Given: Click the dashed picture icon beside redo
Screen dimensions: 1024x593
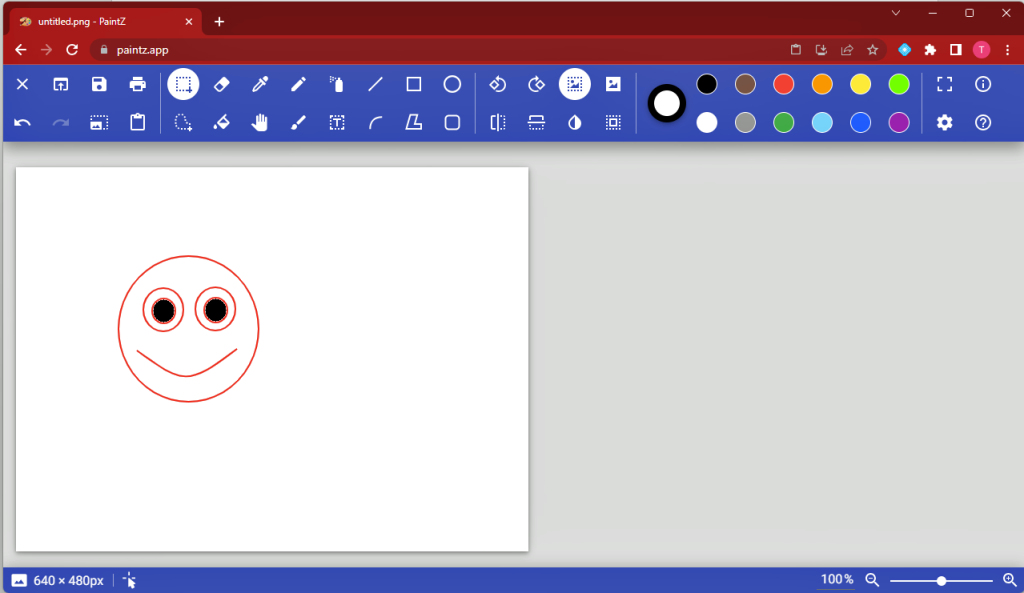Looking at the screenshot, I should [x=99, y=122].
